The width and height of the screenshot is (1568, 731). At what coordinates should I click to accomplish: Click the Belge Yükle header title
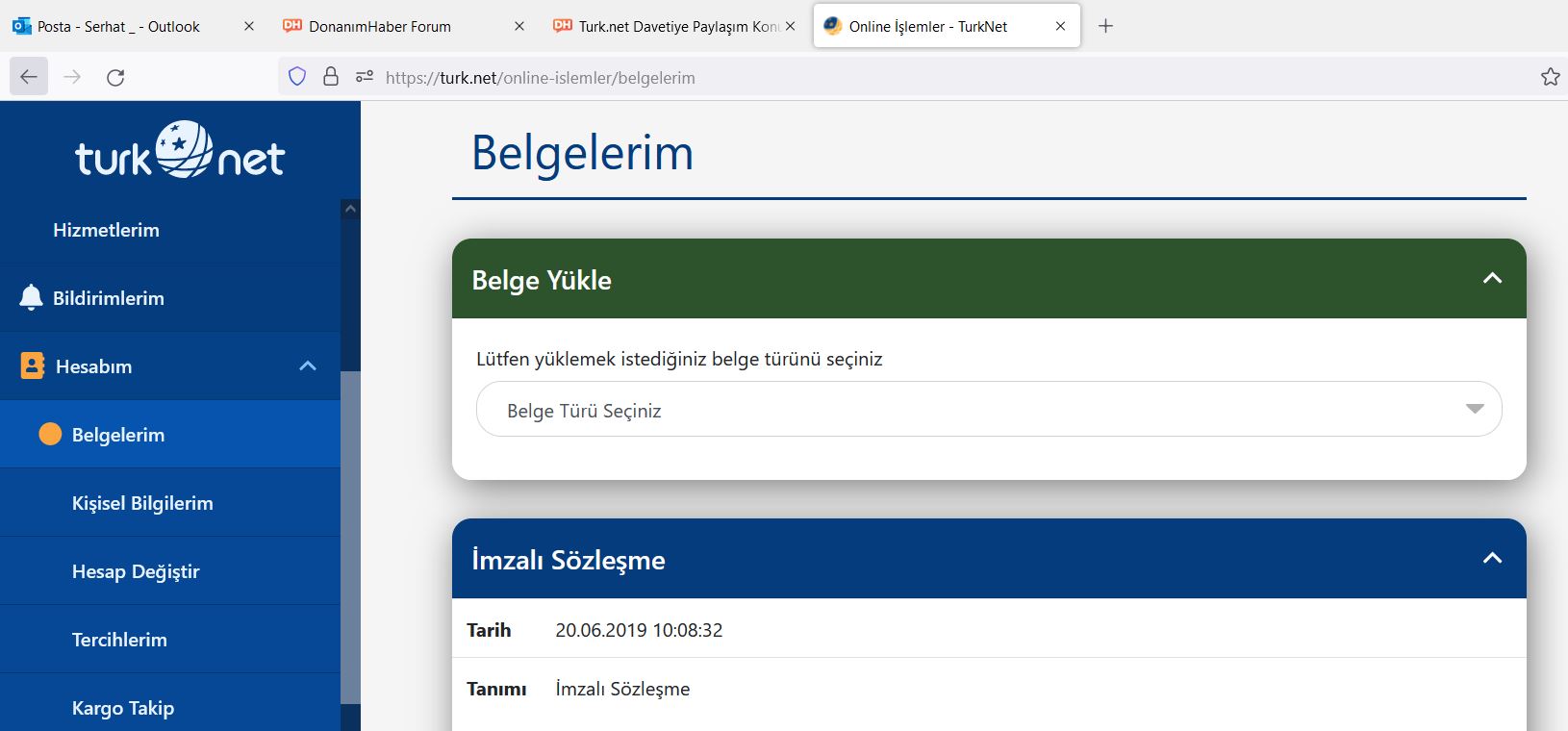click(542, 280)
